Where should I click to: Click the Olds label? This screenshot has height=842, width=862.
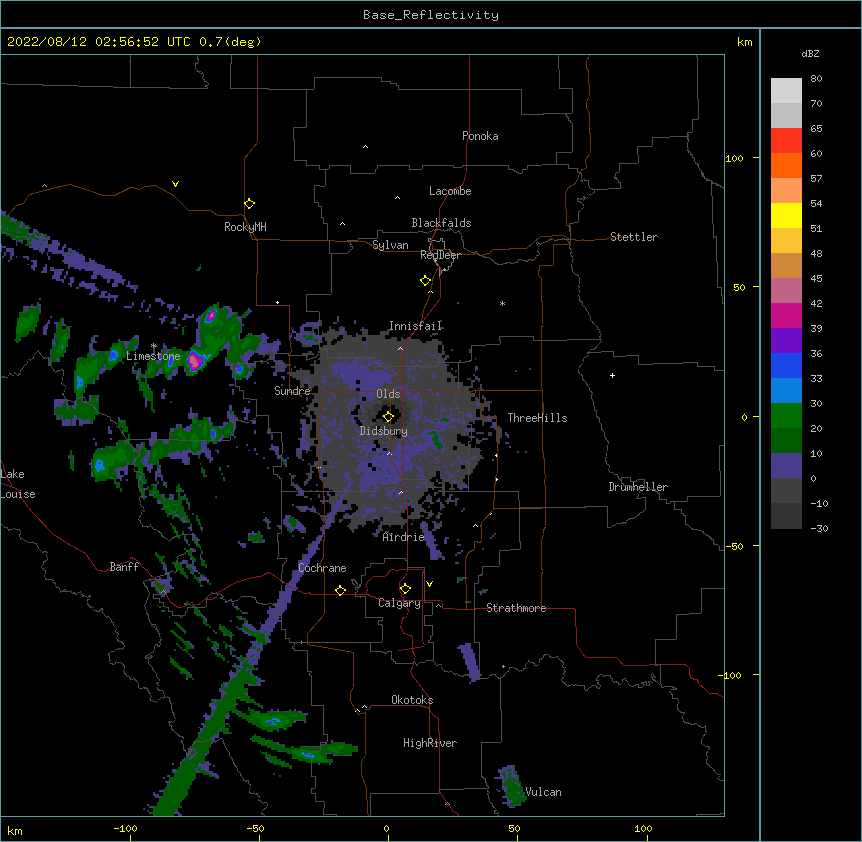(388, 394)
